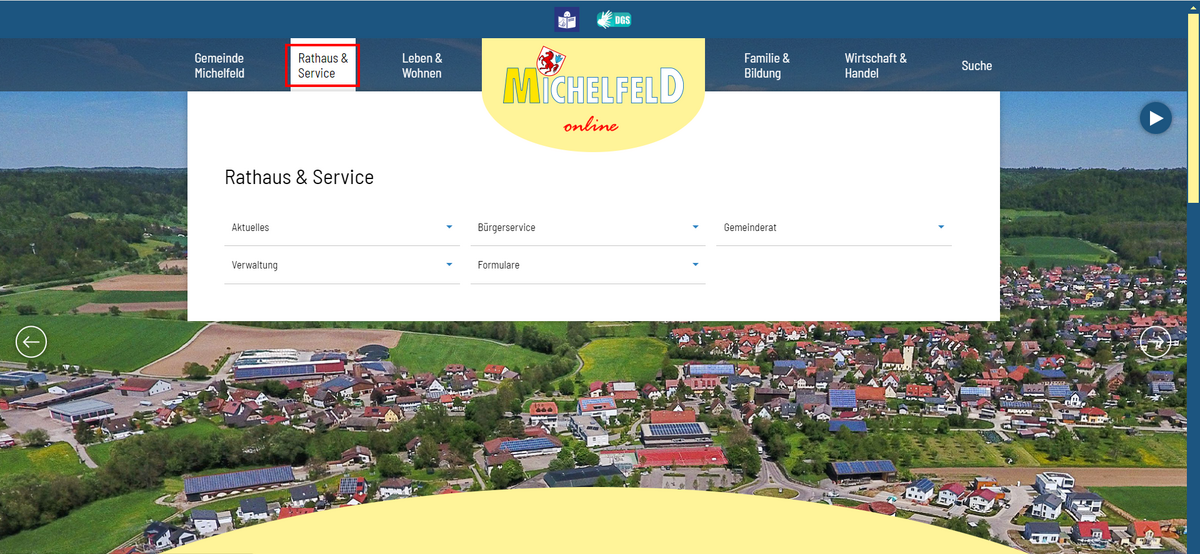Open the Suche menu item
The image size is (1200, 554).
(x=977, y=66)
